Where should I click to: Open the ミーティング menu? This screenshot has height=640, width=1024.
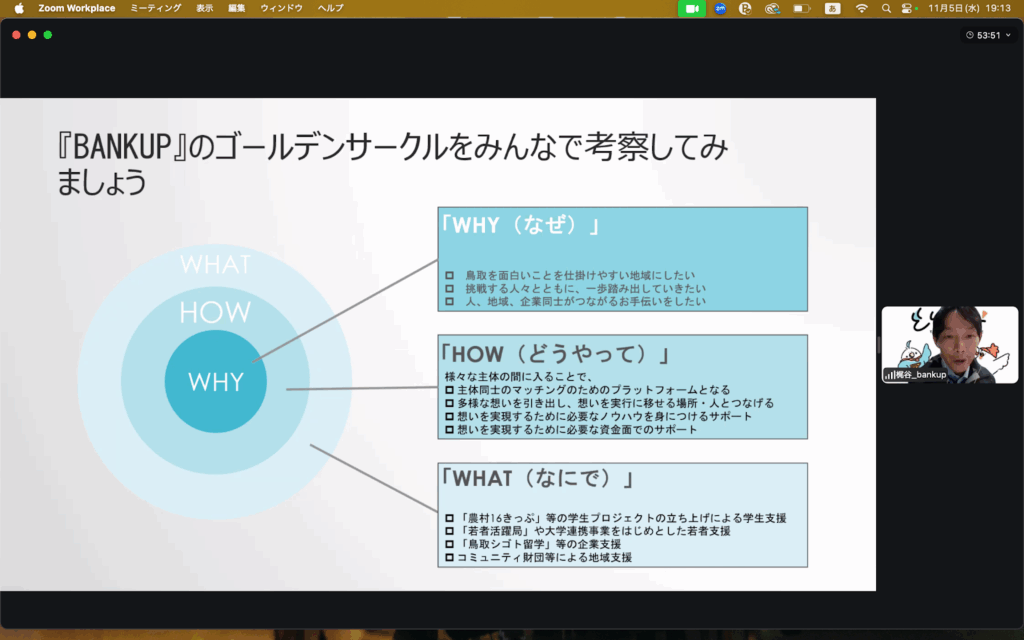tap(156, 8)
